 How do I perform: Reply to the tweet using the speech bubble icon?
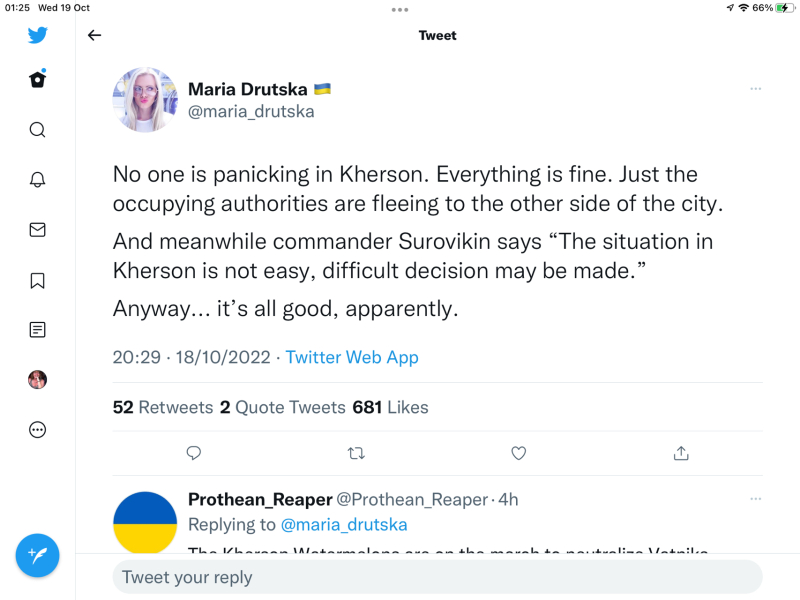[193, 453]
